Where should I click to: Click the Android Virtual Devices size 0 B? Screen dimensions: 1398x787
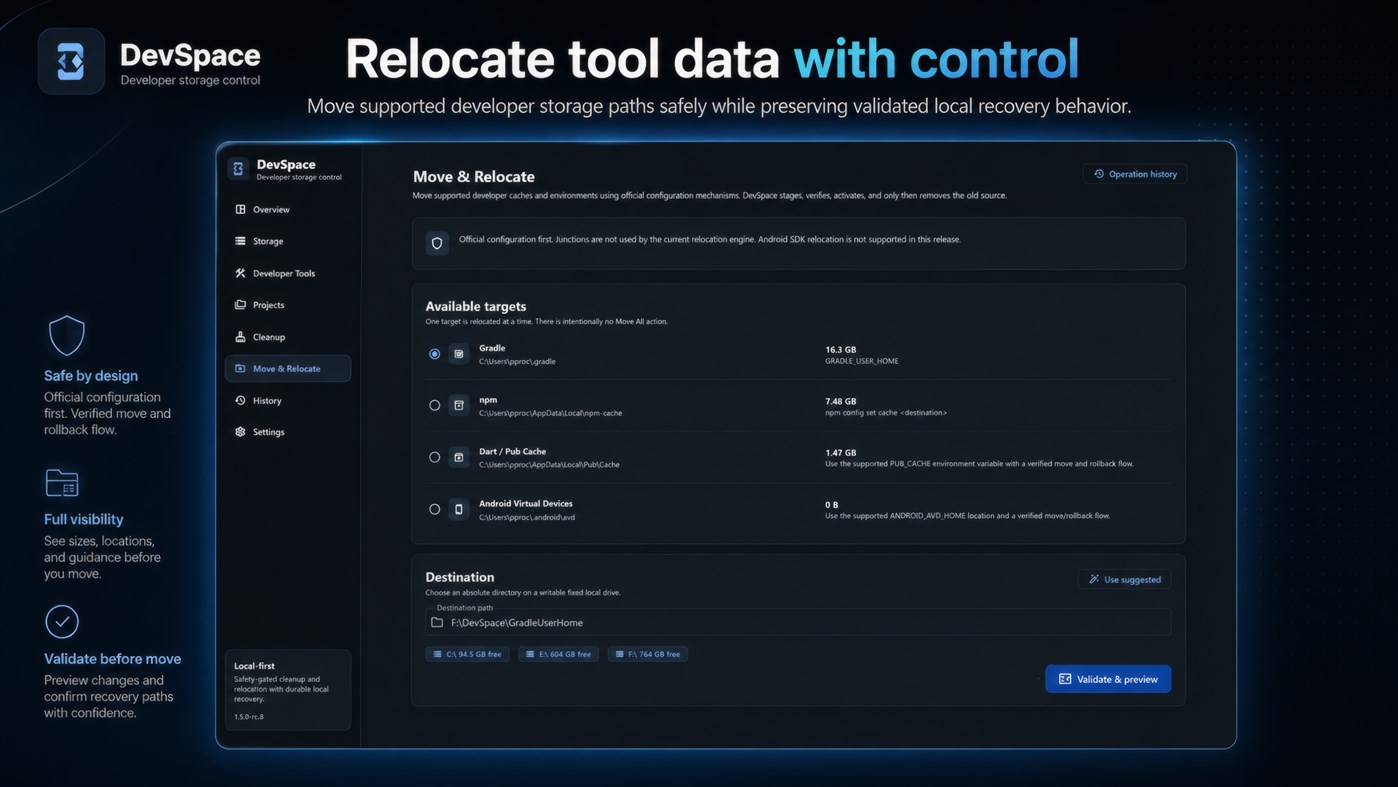coord(832,504)
